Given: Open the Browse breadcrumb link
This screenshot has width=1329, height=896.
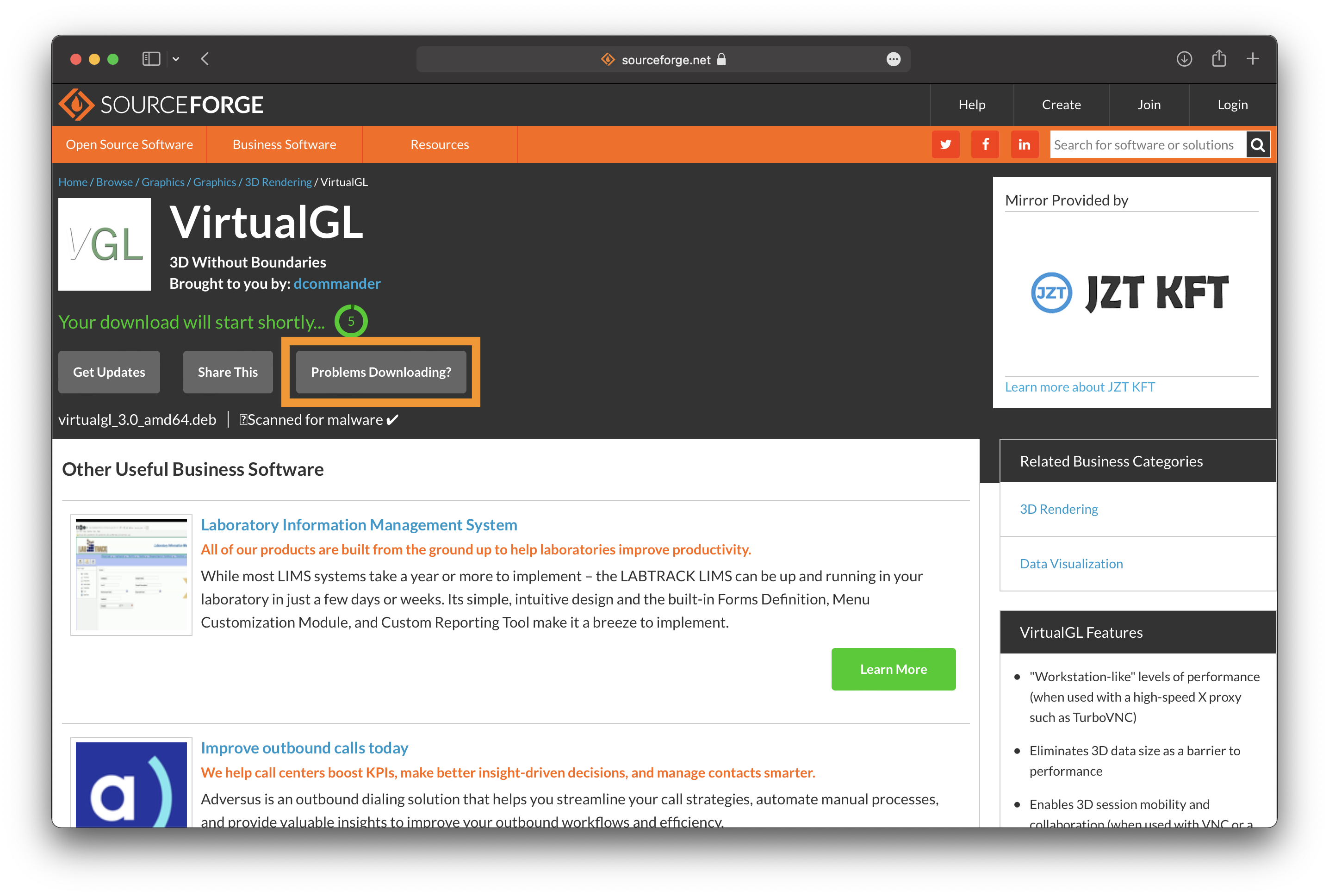Looking at the screenshot, I should [114, 182].
